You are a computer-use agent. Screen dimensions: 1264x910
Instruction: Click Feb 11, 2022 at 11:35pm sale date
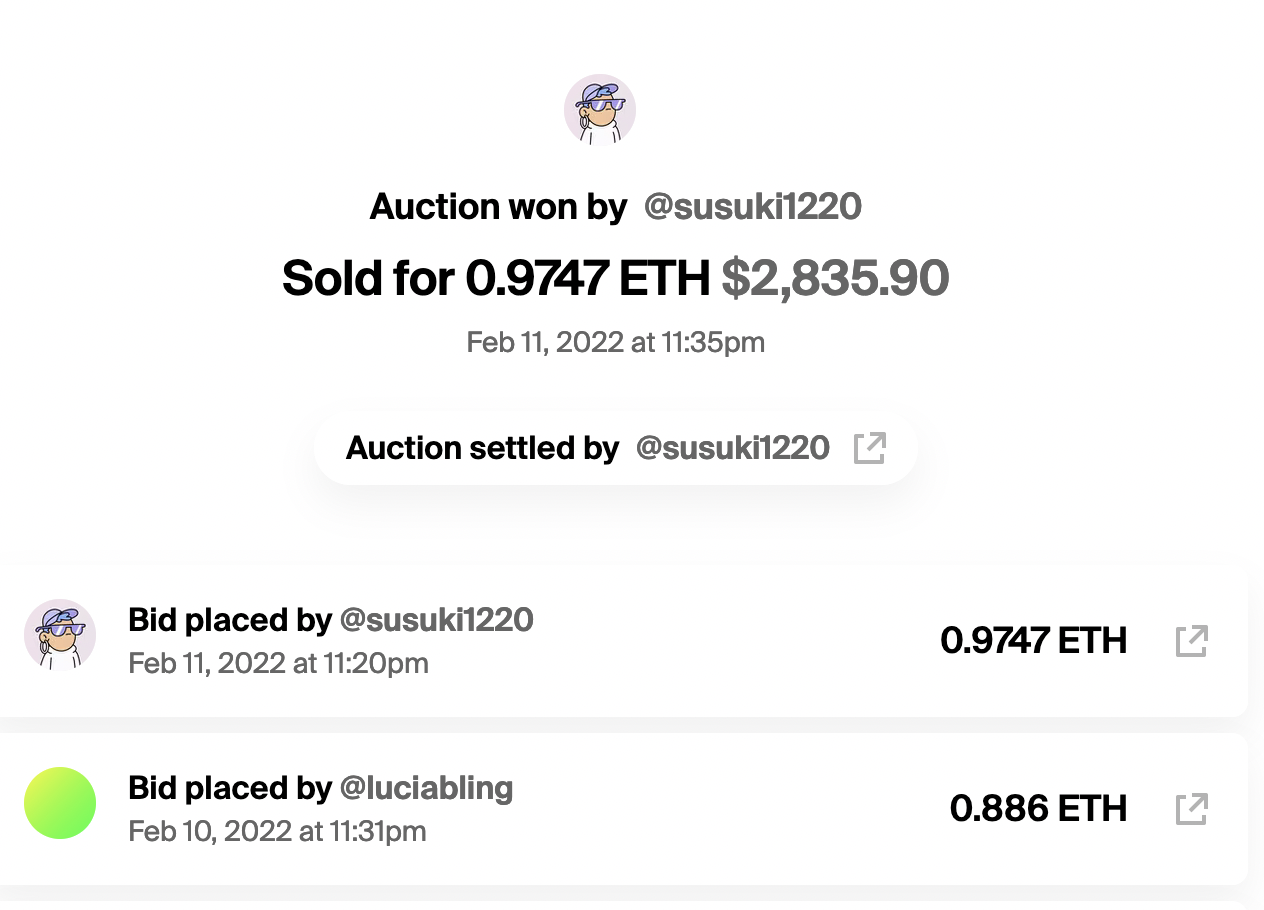tap(615, 343)
